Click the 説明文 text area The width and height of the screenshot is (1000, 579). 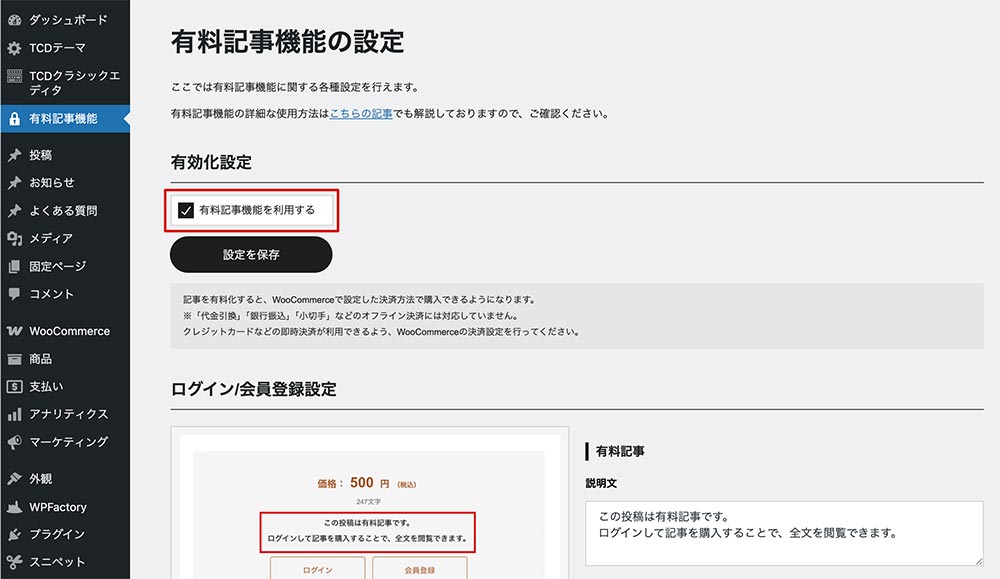coord(784,532)
